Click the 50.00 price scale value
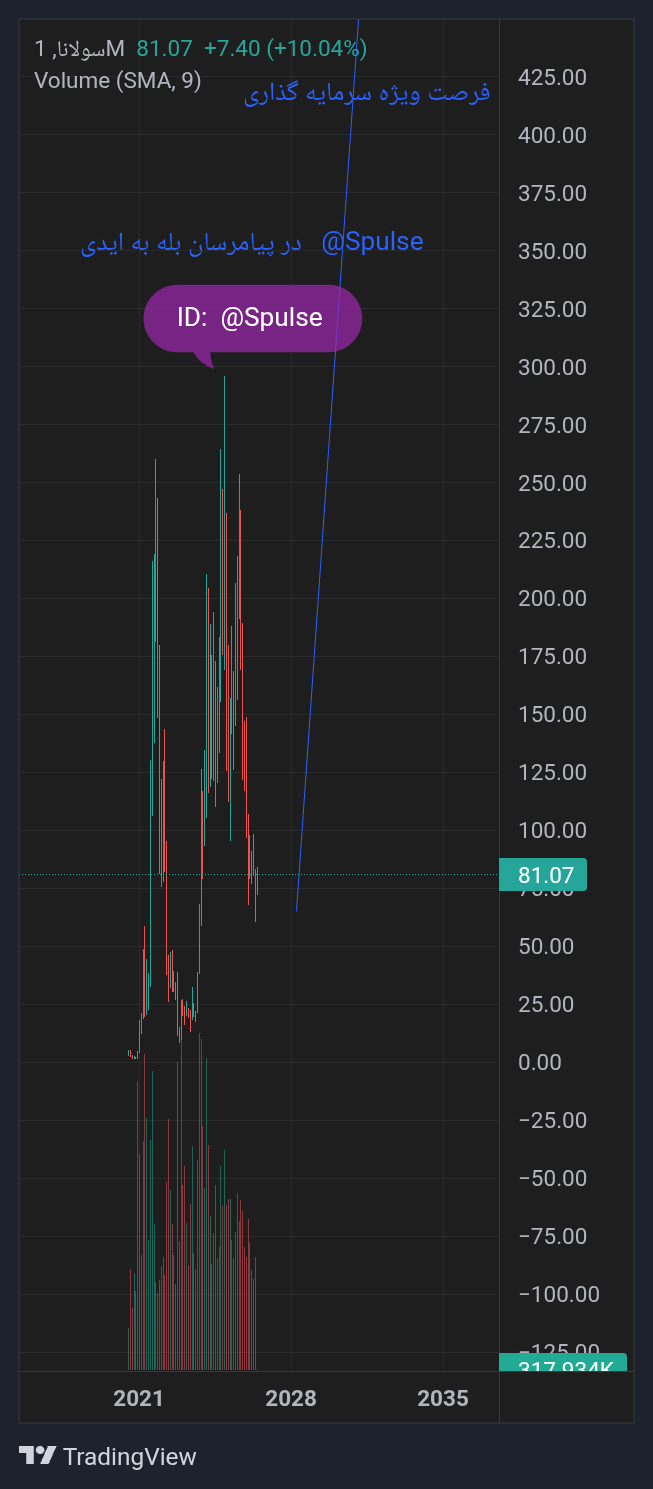The width and height of the screenshot is (653, 1489). [x=546, y=946]
